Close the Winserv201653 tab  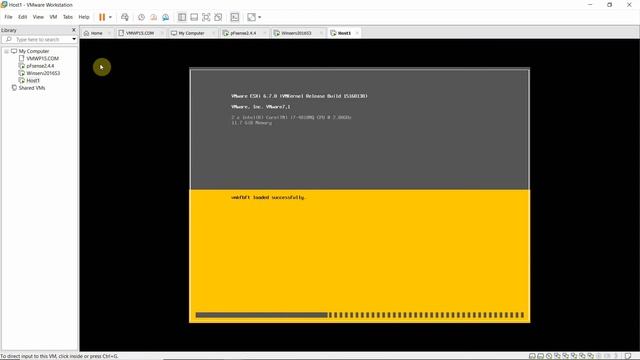321,33
